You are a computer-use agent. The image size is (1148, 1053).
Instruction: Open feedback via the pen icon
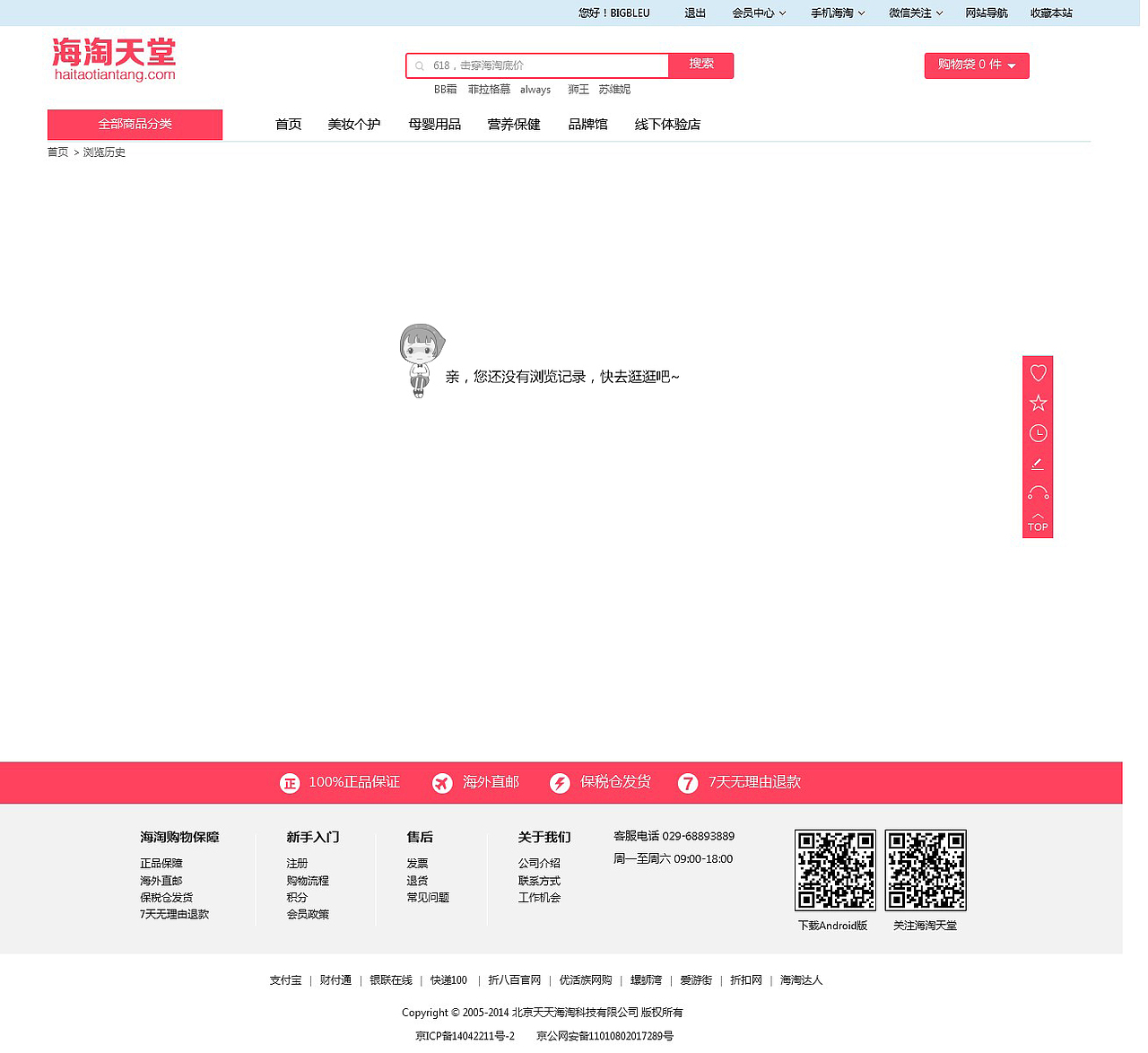(x=1038, y=464)
